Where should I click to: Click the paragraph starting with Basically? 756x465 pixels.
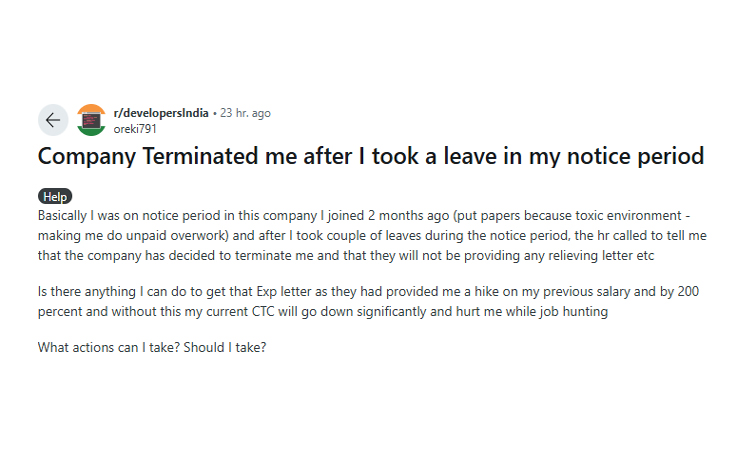pyautogui.click(x=372, y=235)
